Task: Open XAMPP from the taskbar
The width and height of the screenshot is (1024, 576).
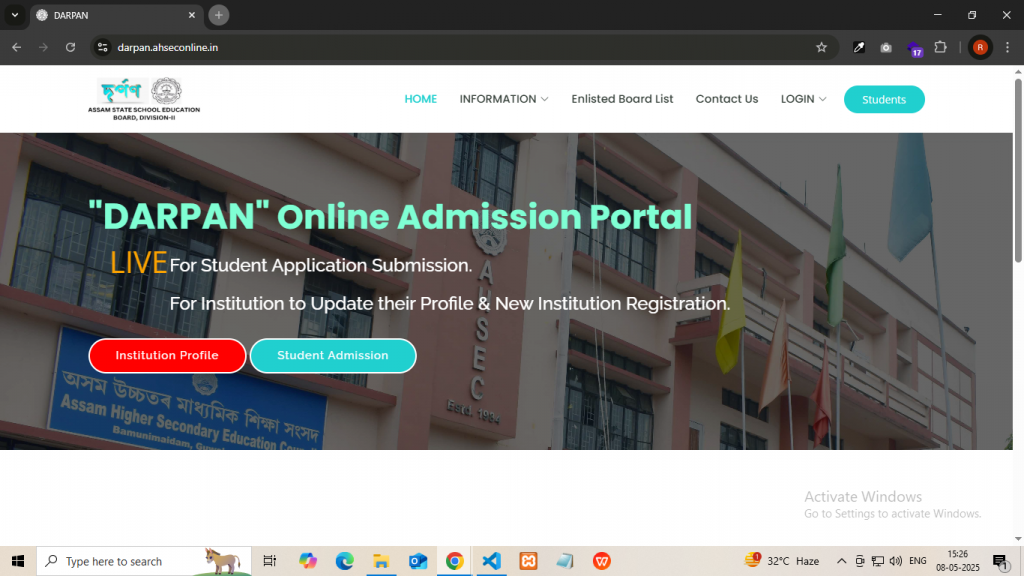Action: click(528, 561)
